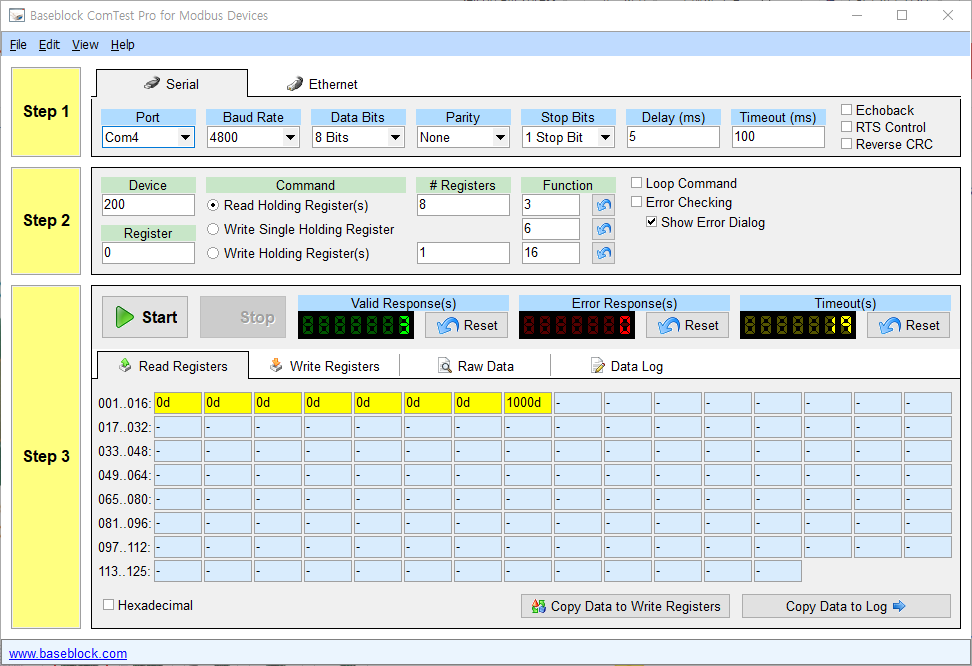
Task: Click the green play icon on Start
Action: click(125, 317)
